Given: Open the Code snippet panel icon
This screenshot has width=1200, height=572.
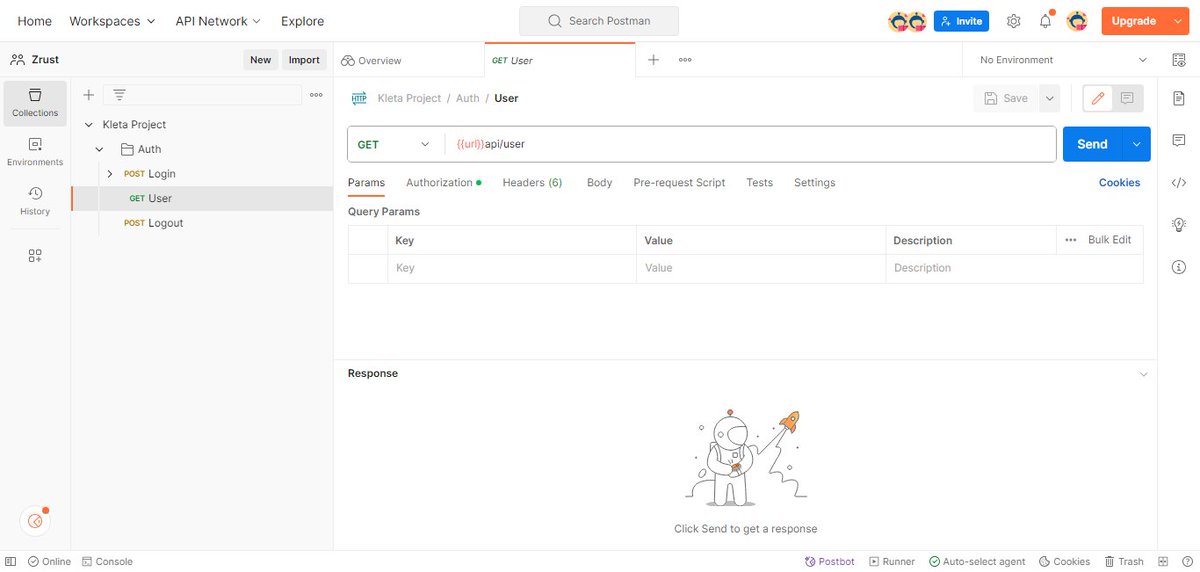Looking at the screenshot, I should [1179, 183].
